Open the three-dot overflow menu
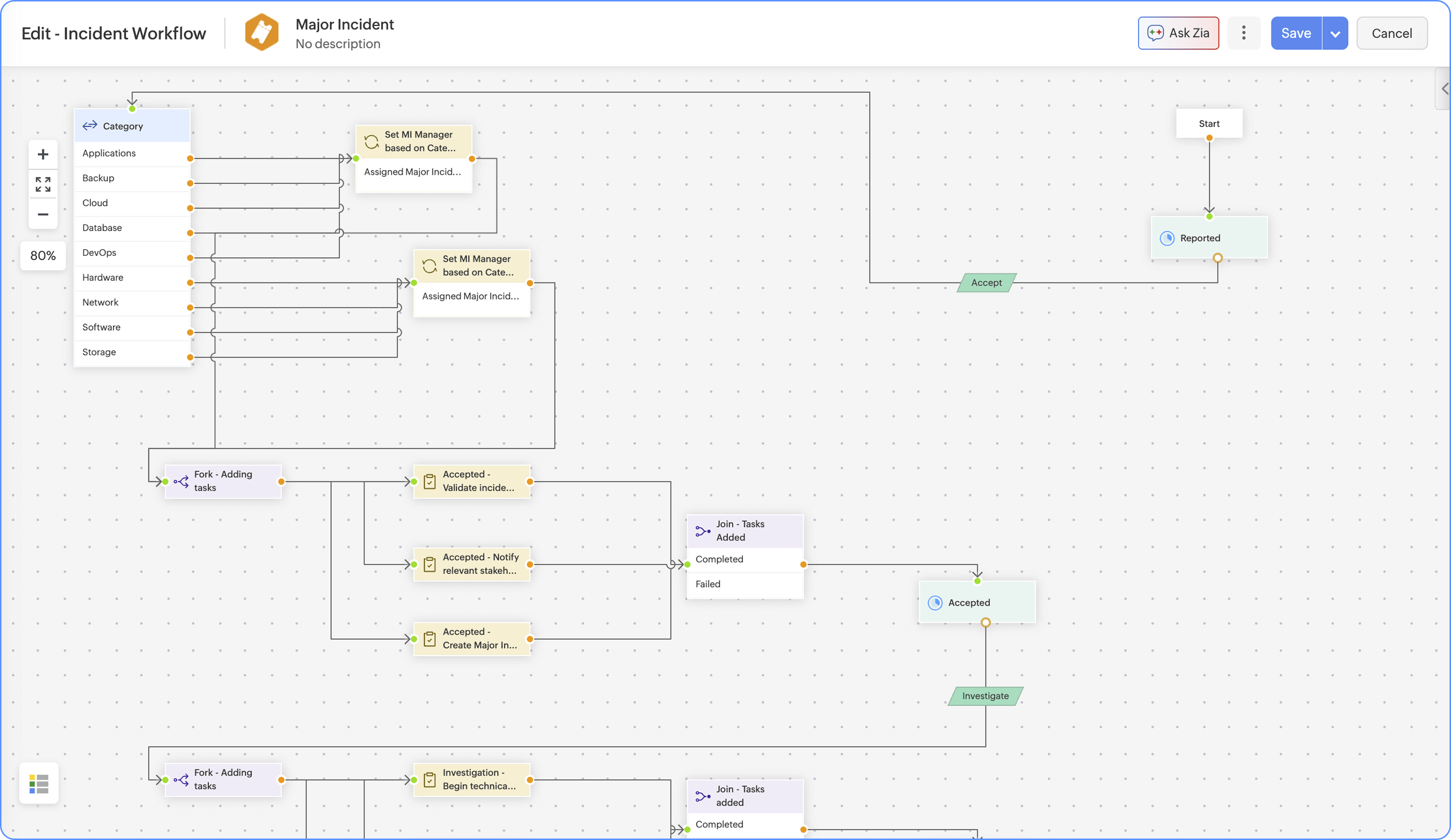 pyautogui.click(x=1244, y=33)
